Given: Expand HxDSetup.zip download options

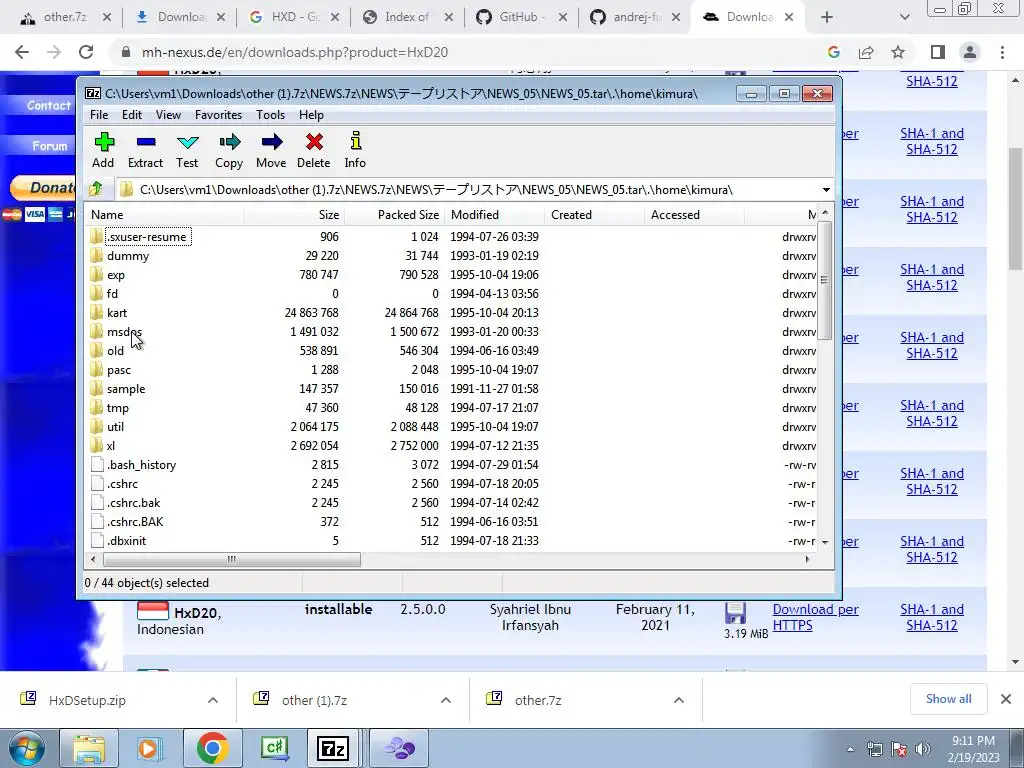Looking at the screenshot, I should 213,700.
